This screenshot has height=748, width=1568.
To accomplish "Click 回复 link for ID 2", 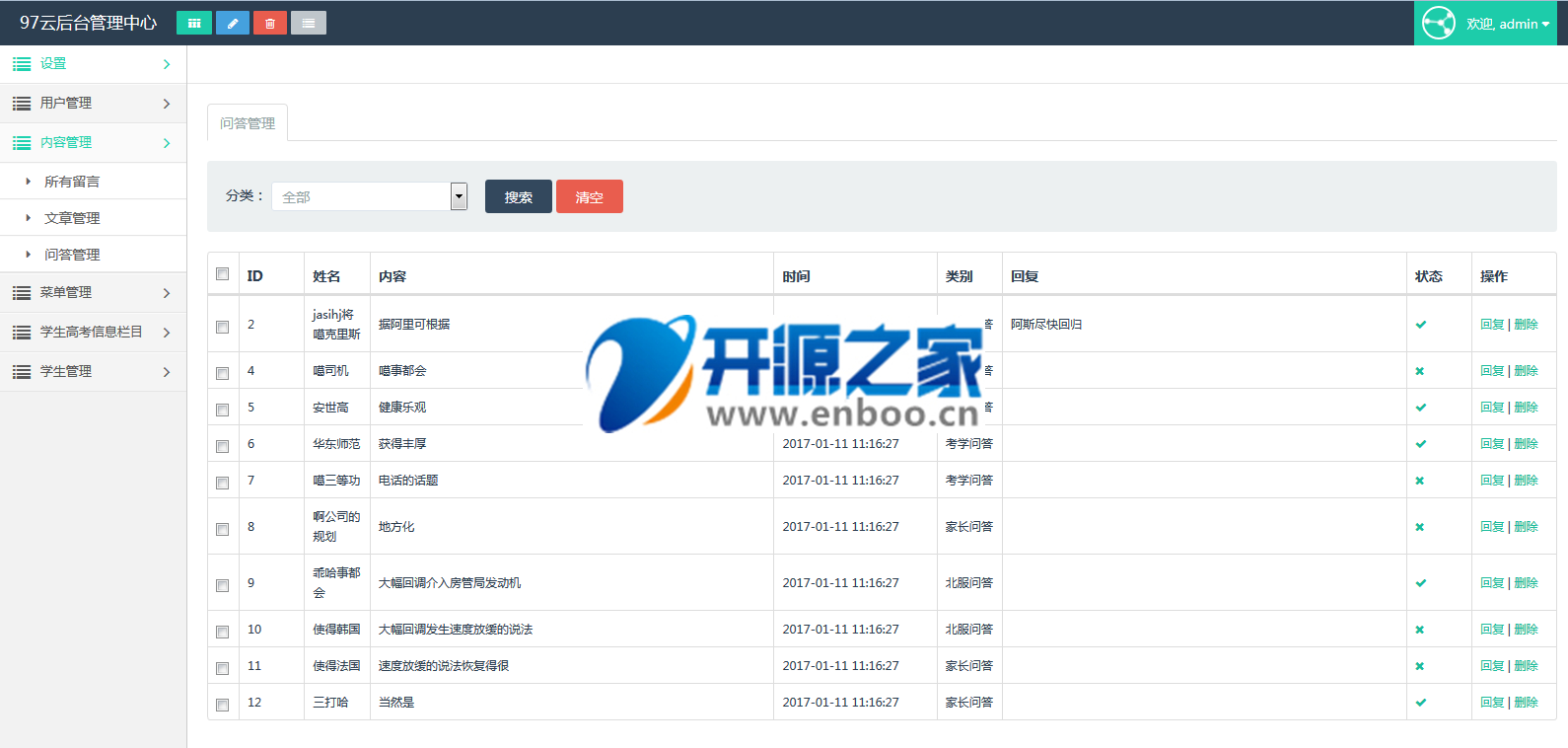I will point(1492,325).
